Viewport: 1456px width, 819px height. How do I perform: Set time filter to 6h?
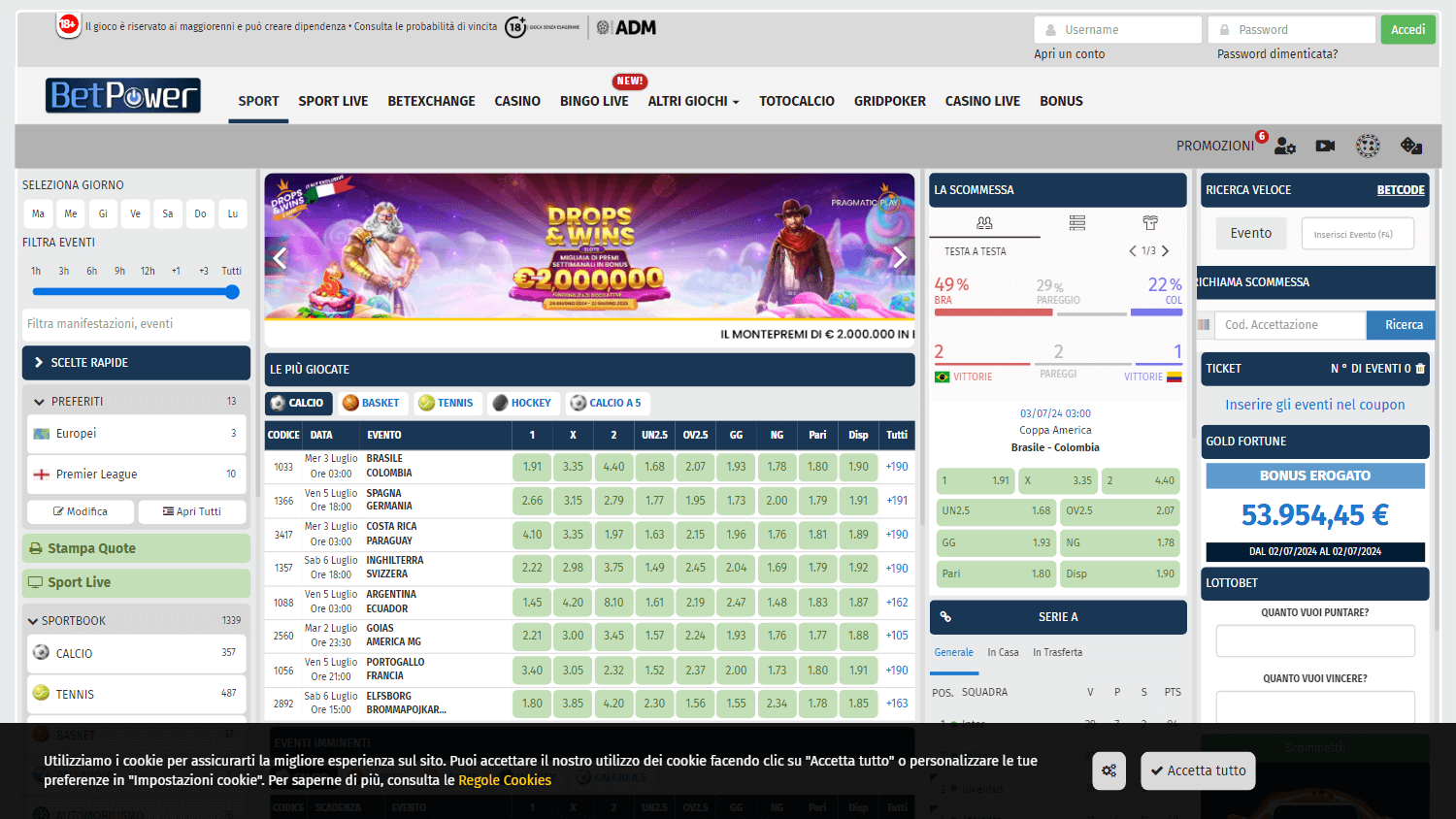click(x=92, y=272)
